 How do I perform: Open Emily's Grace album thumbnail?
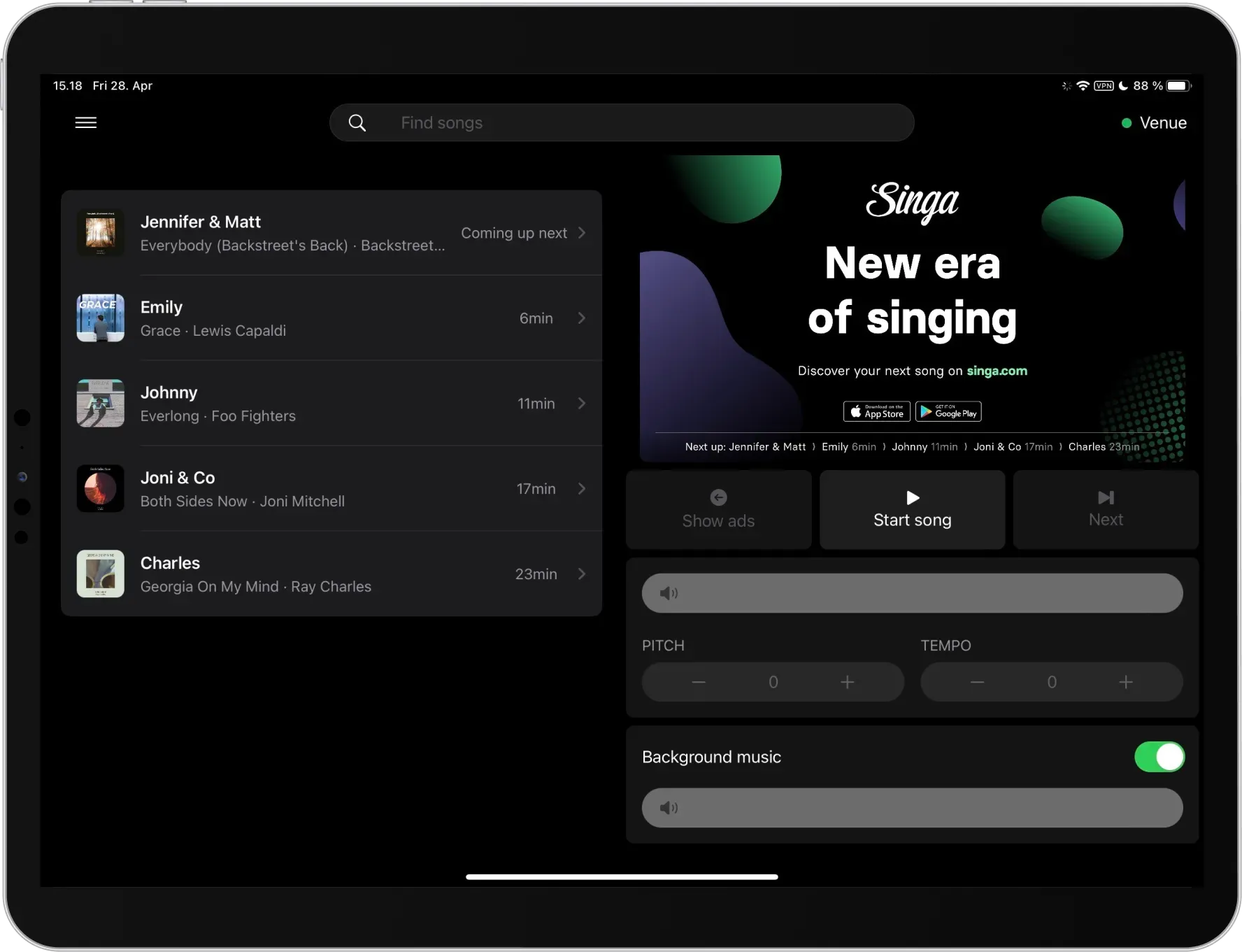point(101,318)
